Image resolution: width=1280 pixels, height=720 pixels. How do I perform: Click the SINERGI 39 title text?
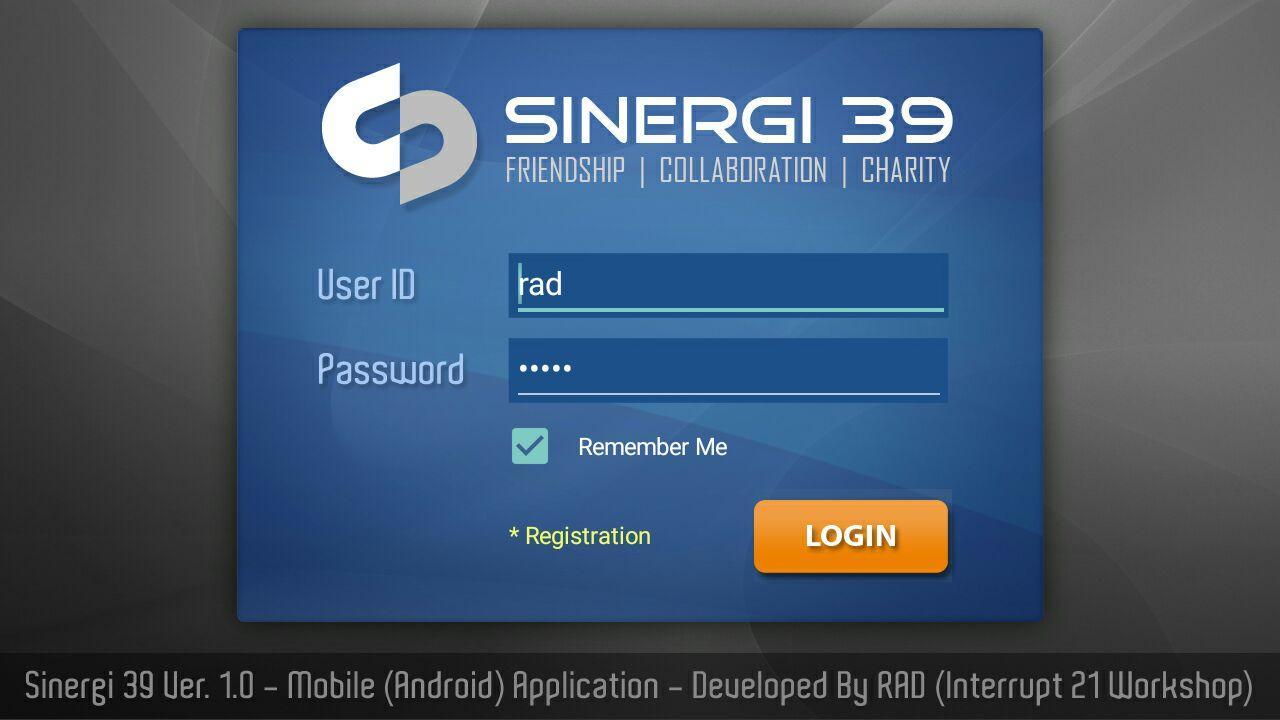pyautogui.click(x=728, y=120)
